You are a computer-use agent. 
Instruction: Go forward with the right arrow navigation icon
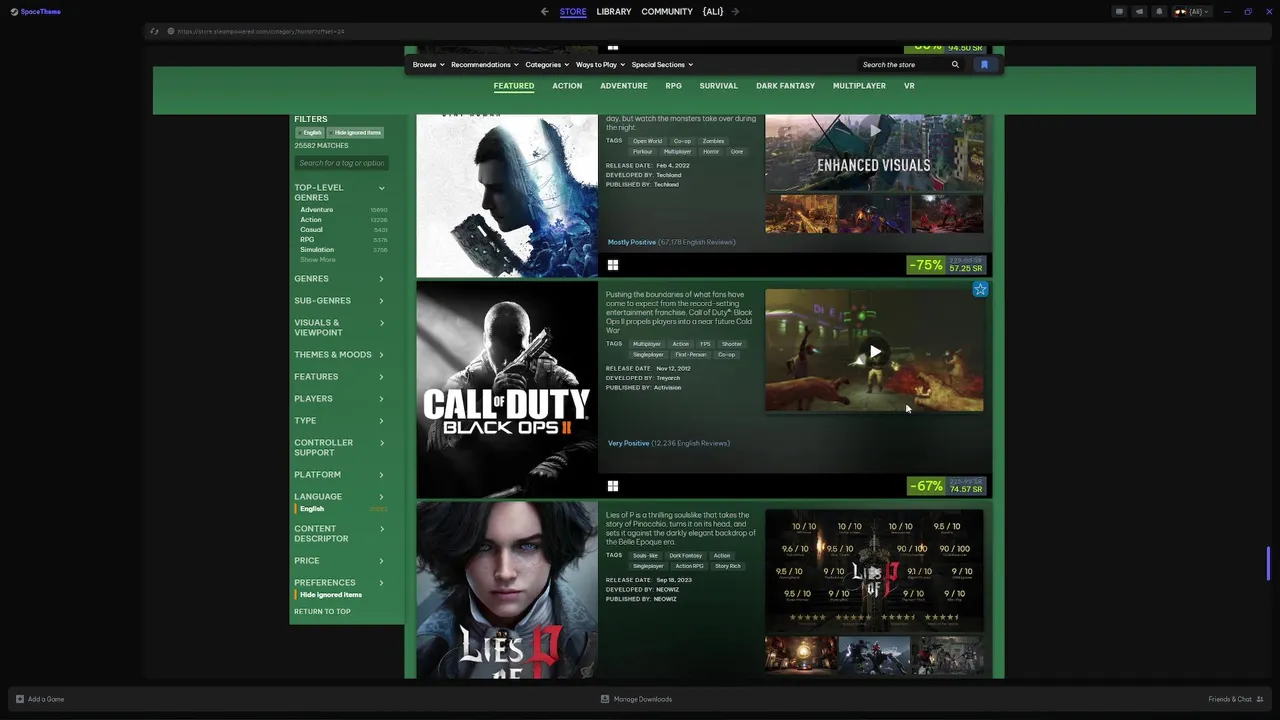(x=735, y=12)
